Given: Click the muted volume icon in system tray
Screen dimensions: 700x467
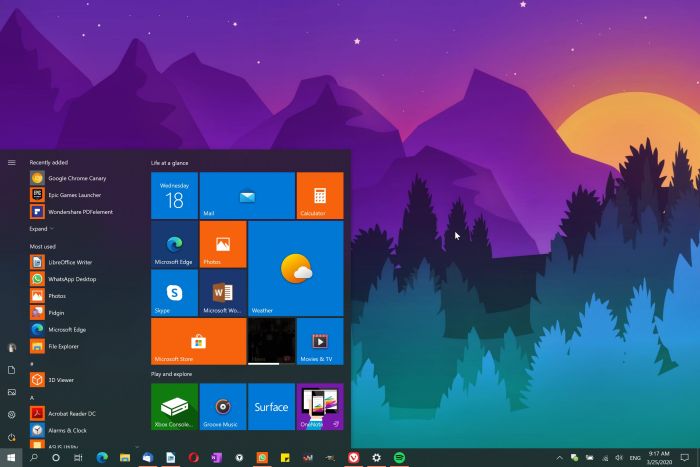Looking at the screenshot, I should 619,458.
